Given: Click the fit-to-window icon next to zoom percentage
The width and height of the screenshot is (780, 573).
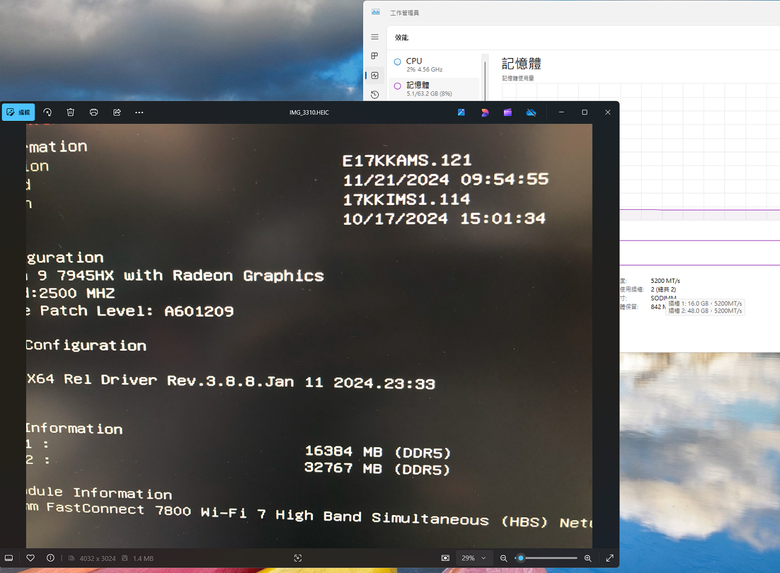Looking at the screenshot, I should click(x=445, y=558).
